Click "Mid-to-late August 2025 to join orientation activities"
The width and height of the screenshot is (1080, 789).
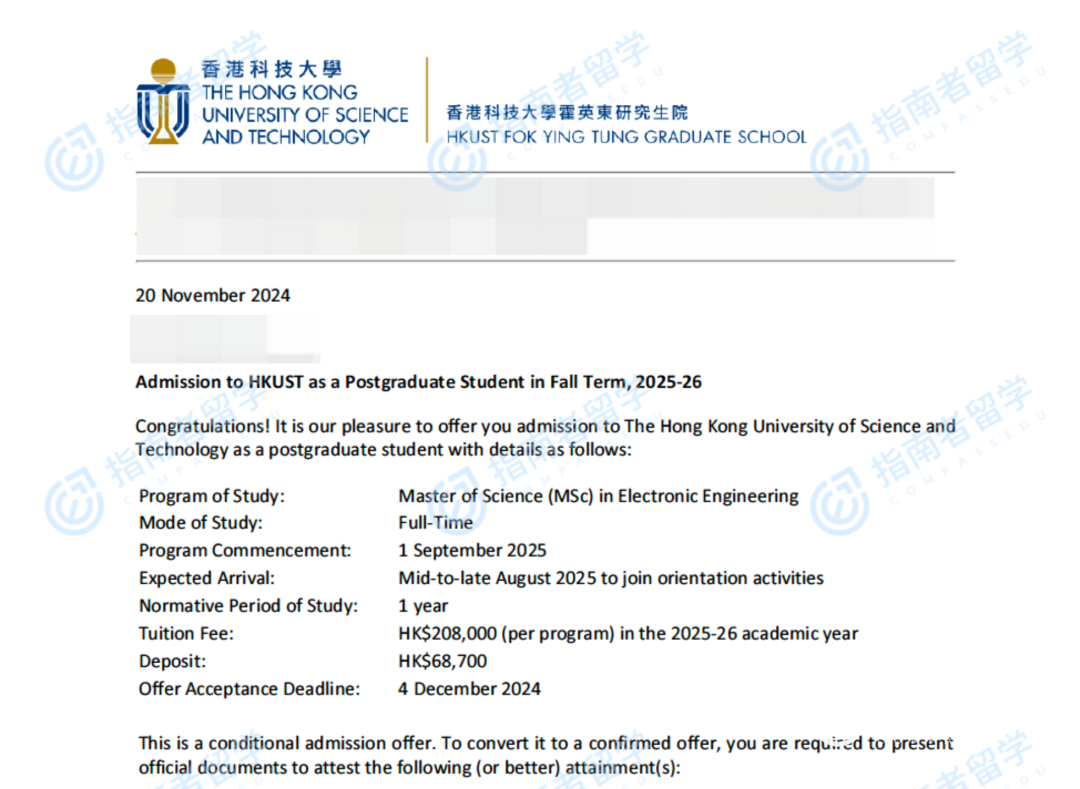point(611,578)
